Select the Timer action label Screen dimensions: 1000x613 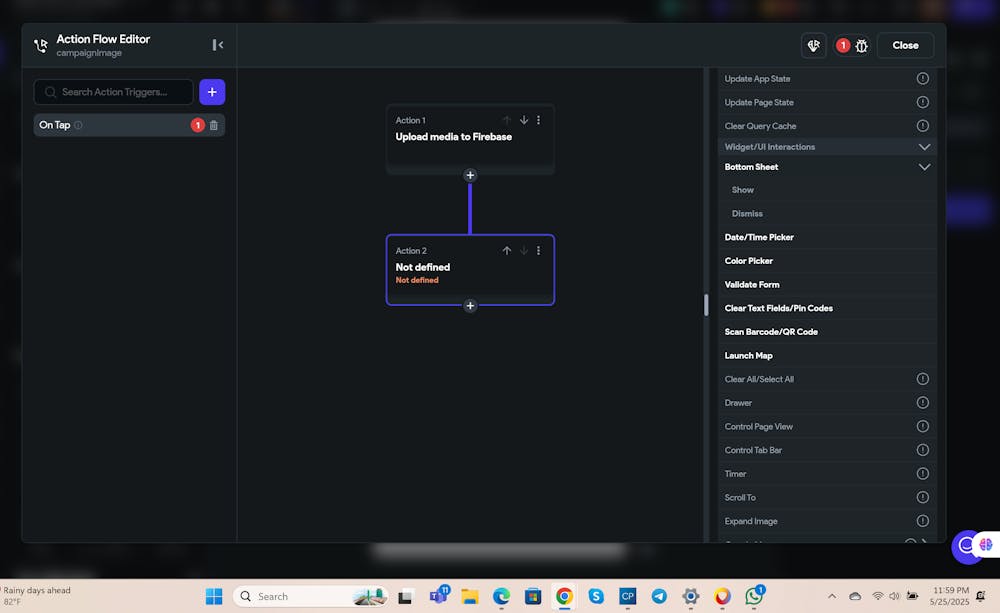735,473
